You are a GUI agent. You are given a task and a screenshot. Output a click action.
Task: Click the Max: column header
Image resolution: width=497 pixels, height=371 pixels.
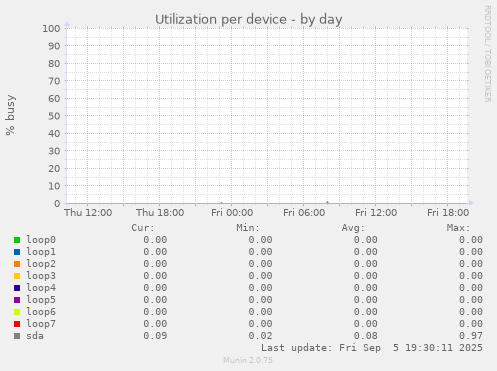pos(458,228)
